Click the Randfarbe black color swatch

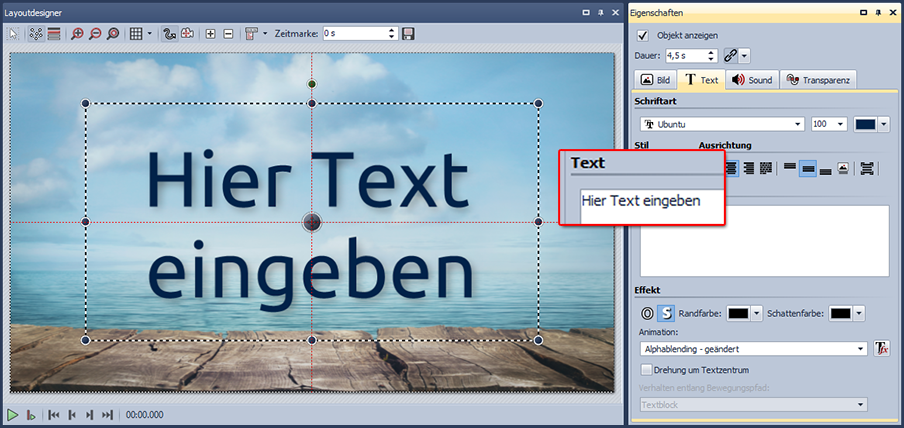[x=738, y=314]
